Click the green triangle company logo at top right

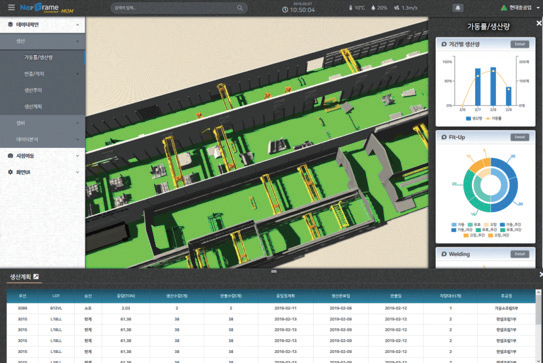504,8
